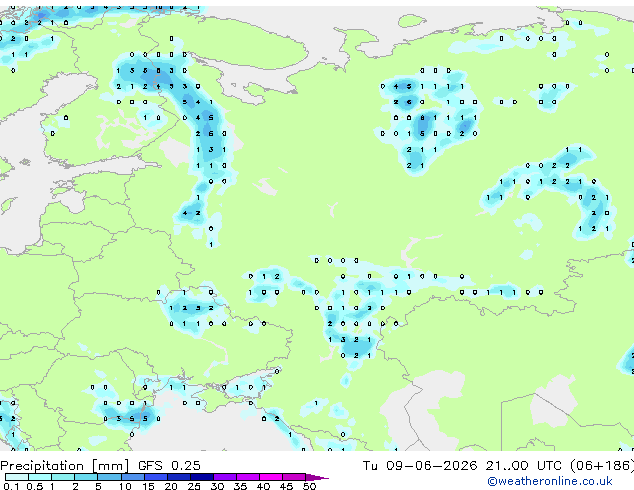This screenshot has height=490, width=634.
Task: Click the 15–20 mm legend swatch
Action: point(155,477)
